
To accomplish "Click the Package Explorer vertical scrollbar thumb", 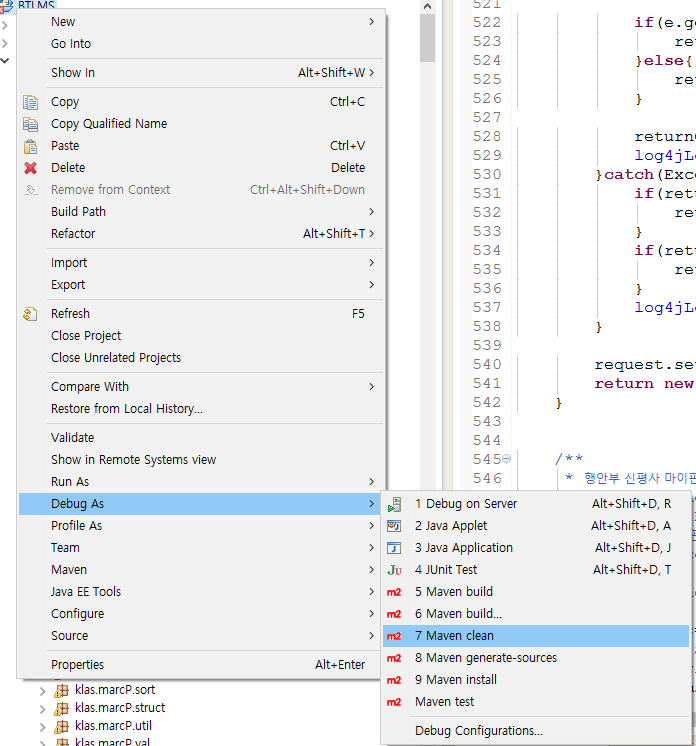I will (427, 38).
